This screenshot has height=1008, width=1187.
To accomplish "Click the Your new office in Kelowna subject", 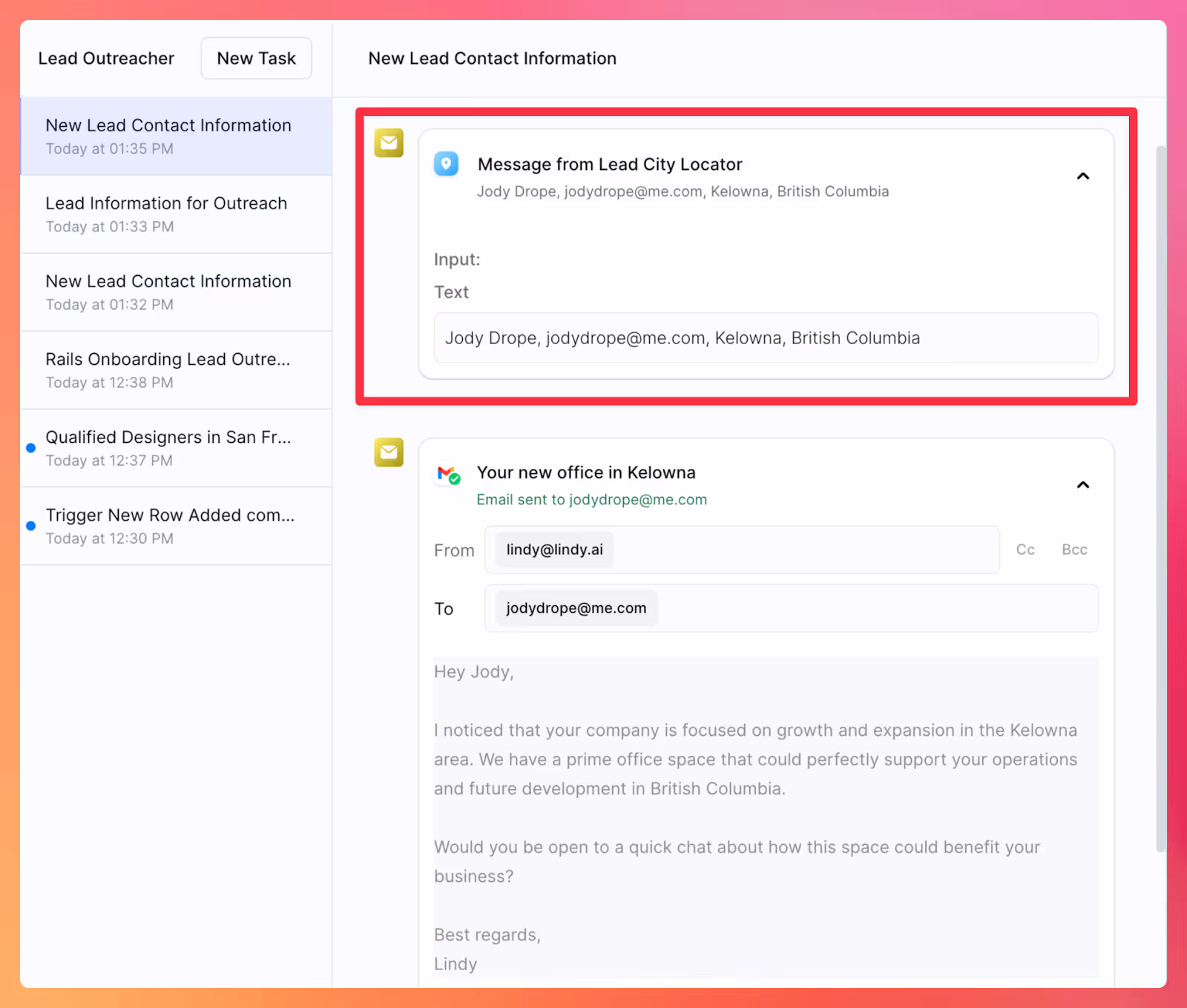I will (x=586, y=472).
